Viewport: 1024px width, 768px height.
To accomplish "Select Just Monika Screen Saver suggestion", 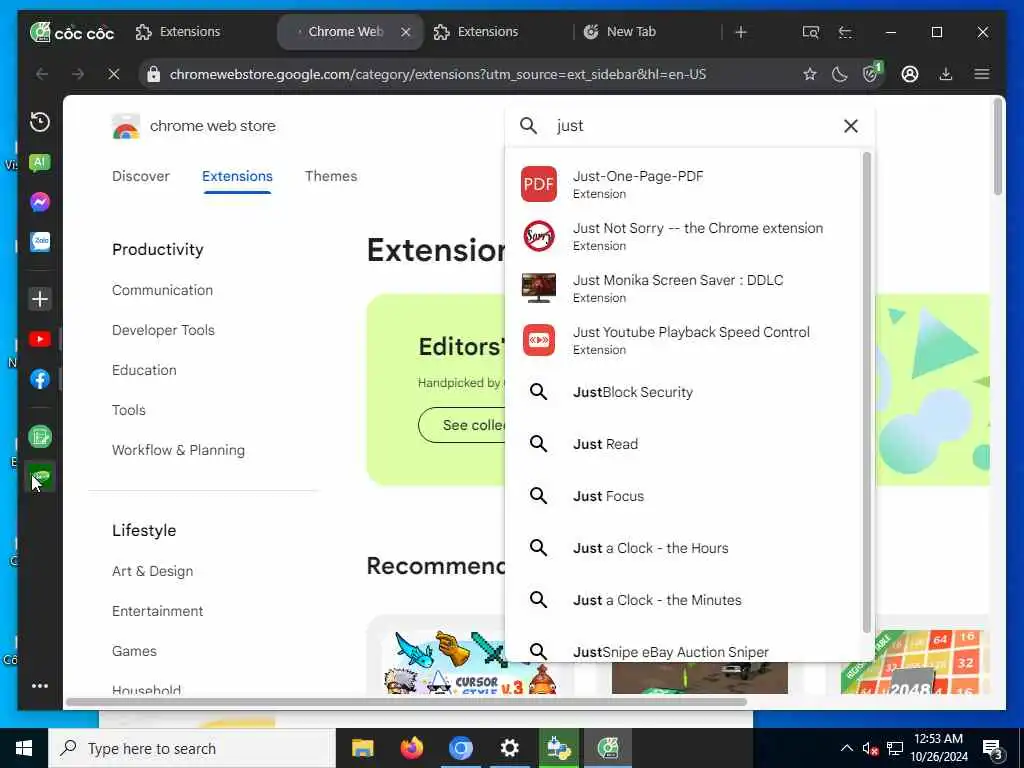I will click(x=684, y=288).
